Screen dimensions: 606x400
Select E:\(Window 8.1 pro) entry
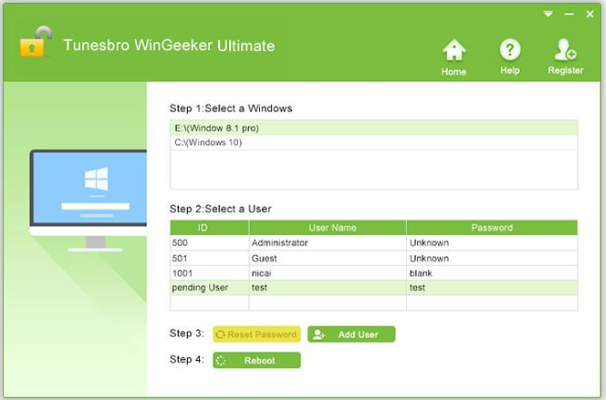374,128
